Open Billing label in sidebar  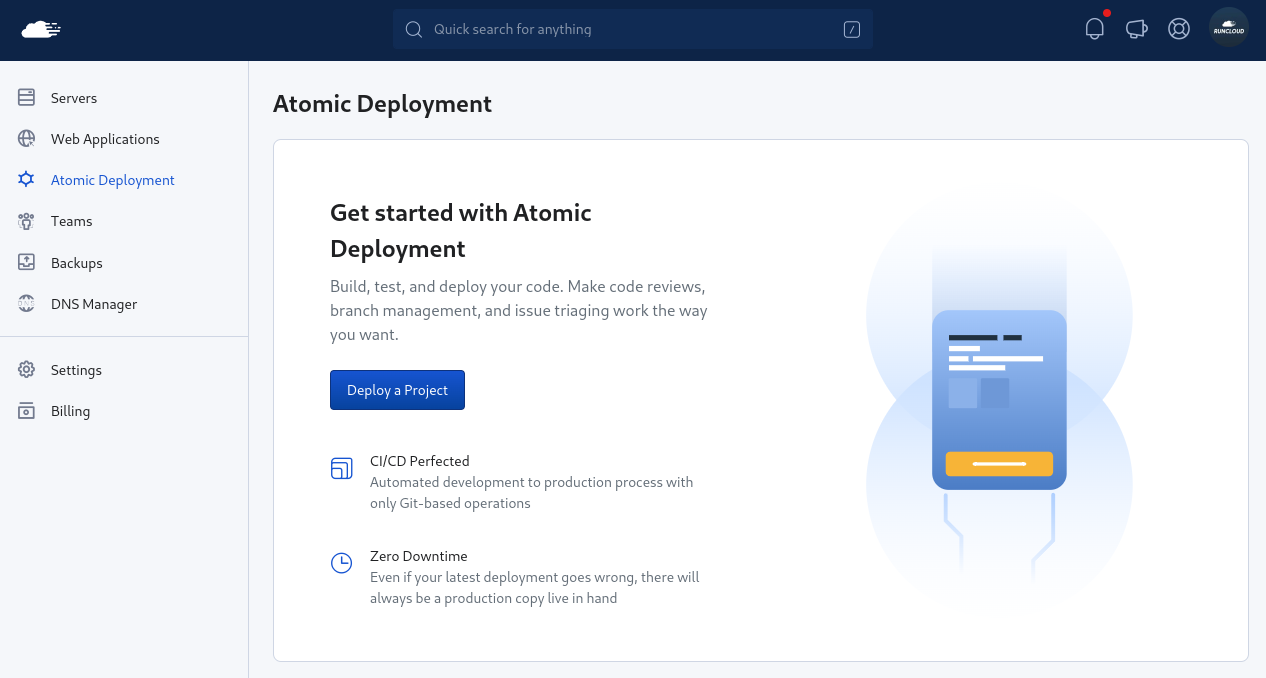(70, 411)
